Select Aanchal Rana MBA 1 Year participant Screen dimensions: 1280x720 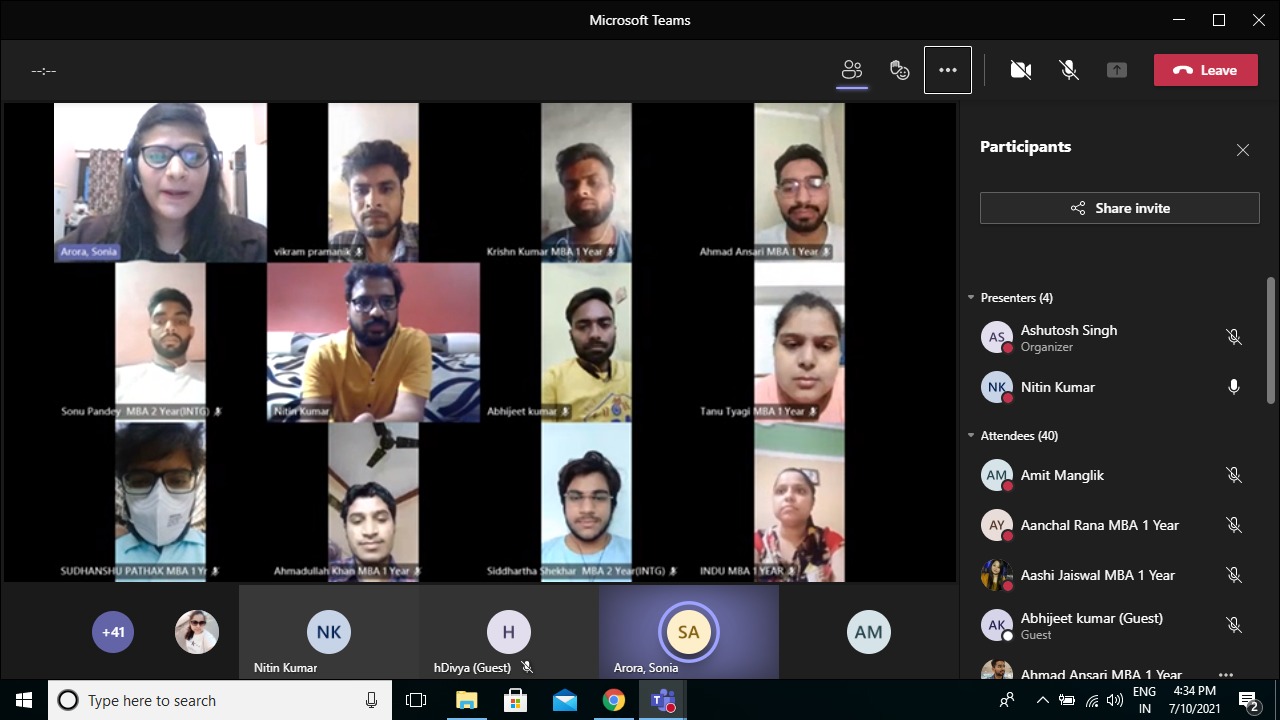[x=1099, y=525]
